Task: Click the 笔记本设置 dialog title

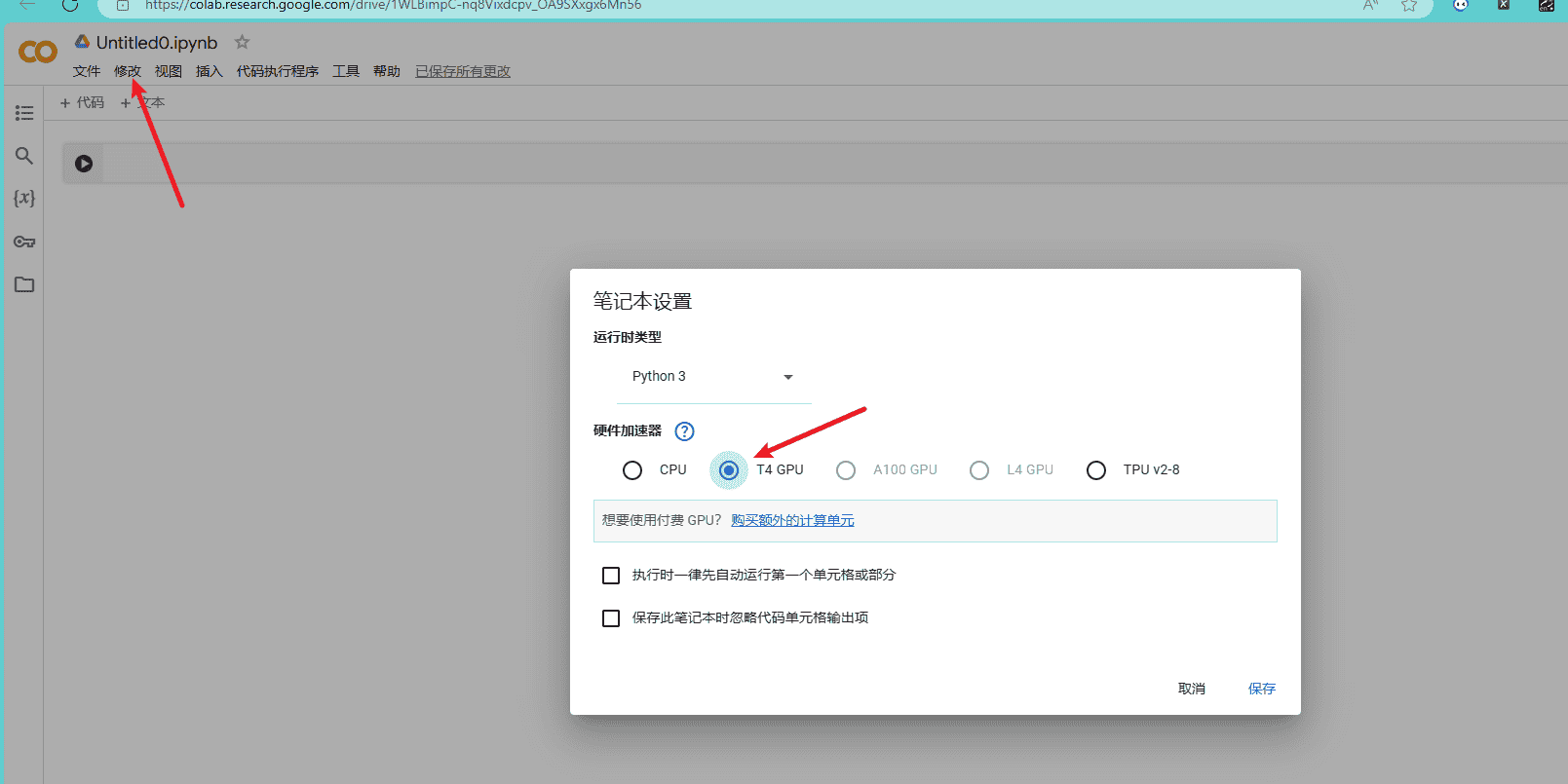Action: [642, 301]
